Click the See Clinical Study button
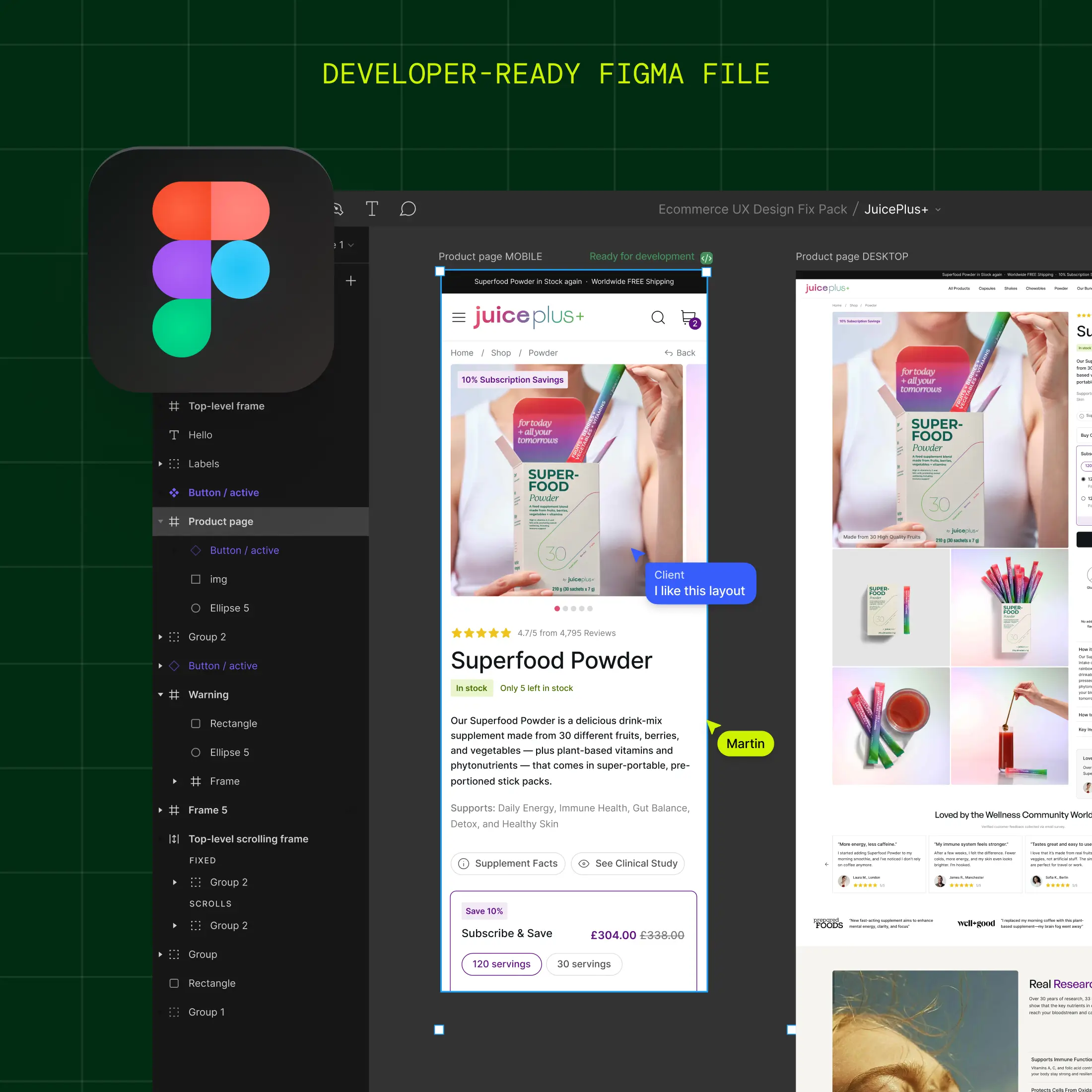This screenshot has height=1092, width=1092. click(627, 864)
